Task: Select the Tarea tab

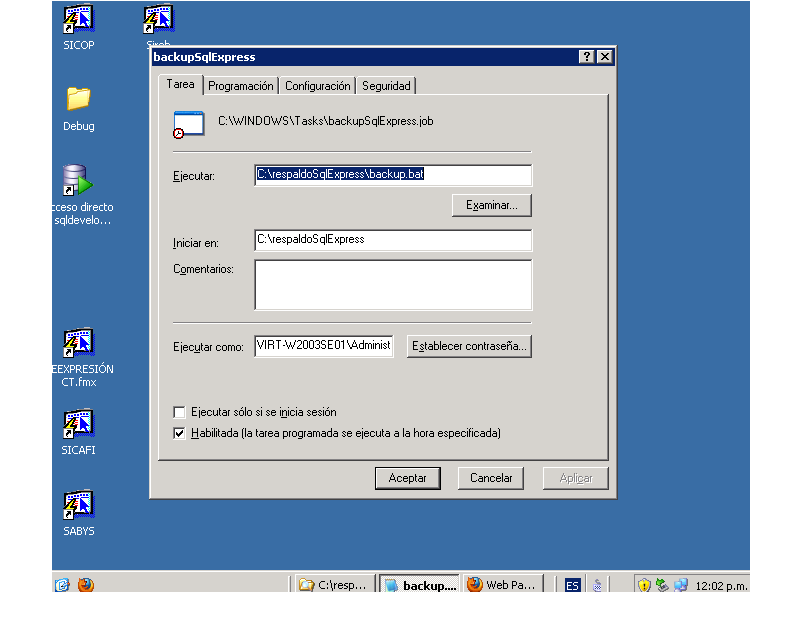Action: pos(181,84)
